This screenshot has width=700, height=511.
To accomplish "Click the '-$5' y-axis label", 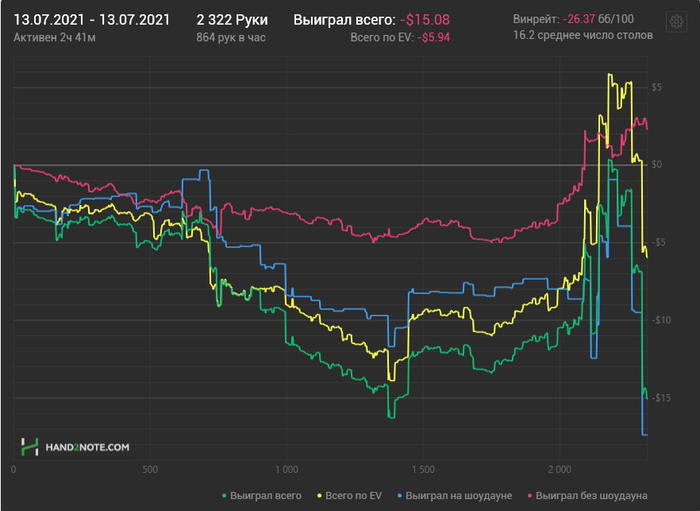I will click(x=658, y=242).
